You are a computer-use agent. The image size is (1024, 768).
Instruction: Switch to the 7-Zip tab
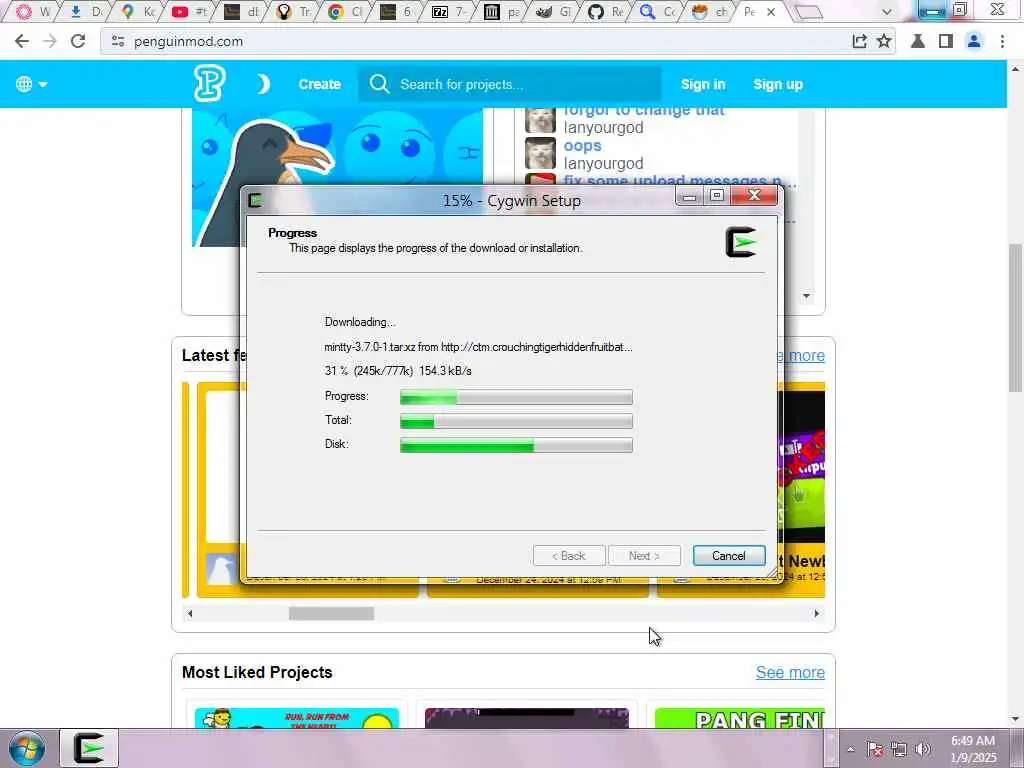pyautogui.click(x=447, y=12)
